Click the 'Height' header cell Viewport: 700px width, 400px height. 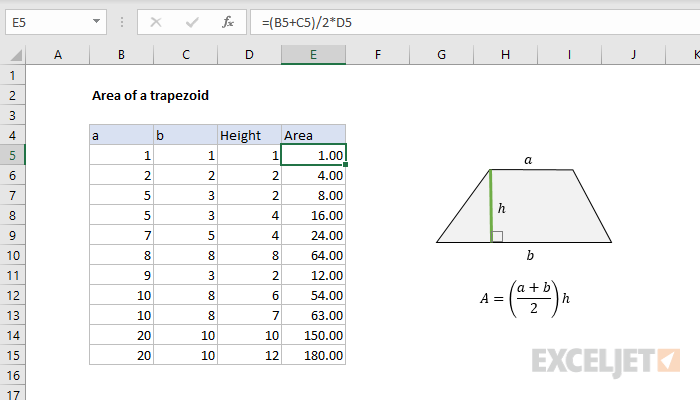point(250,135)
